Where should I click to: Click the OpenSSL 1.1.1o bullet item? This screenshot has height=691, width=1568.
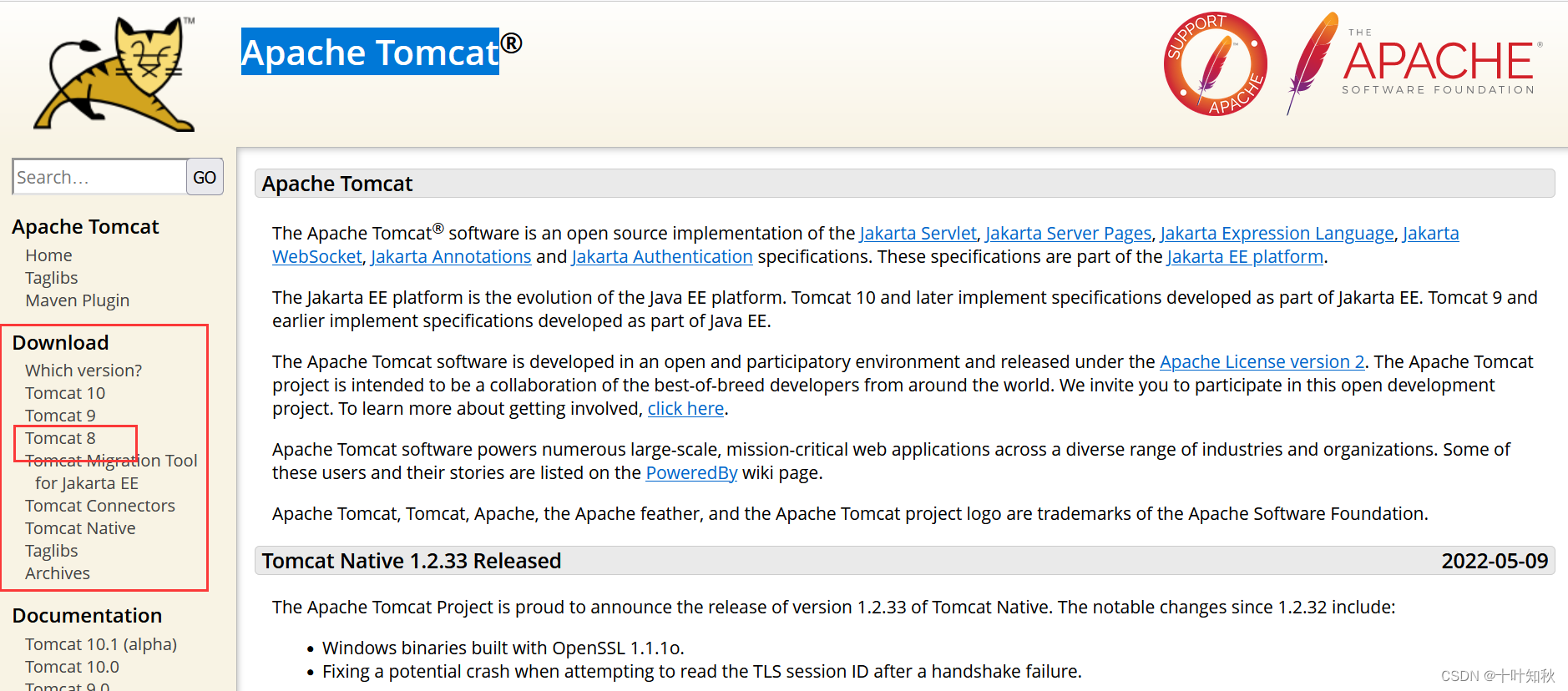coord(503,648)
